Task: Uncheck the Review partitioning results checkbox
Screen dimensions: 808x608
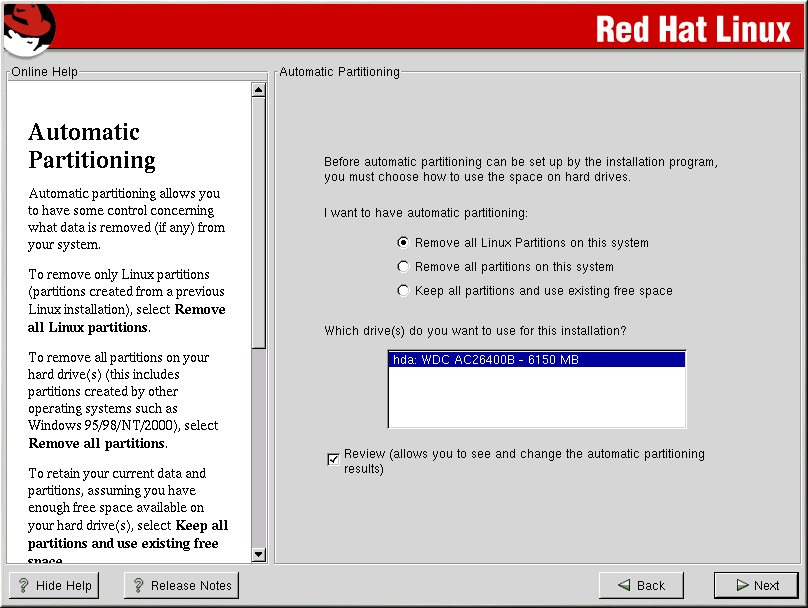Action: tap(333, 460)
